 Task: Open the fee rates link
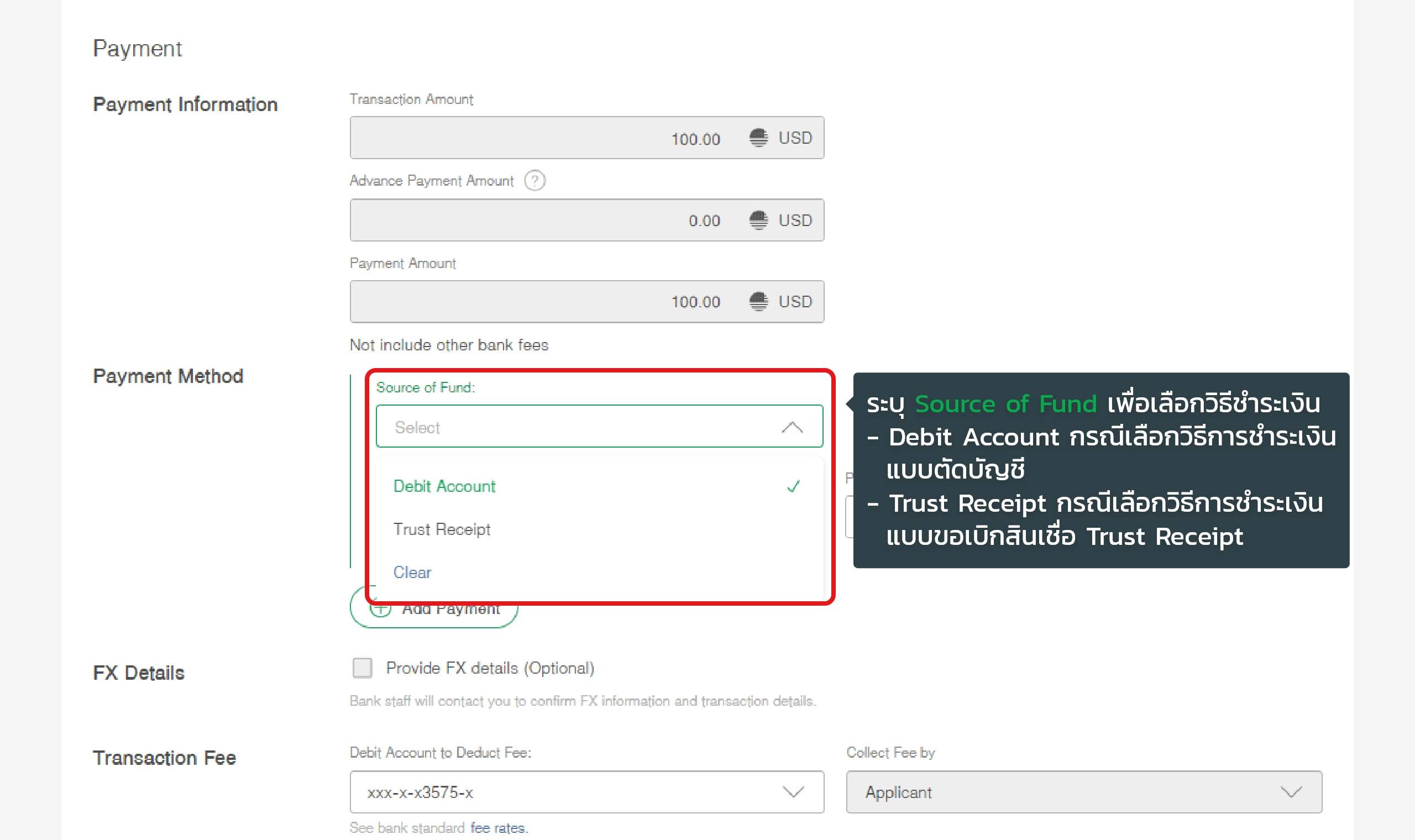point(498,827)
